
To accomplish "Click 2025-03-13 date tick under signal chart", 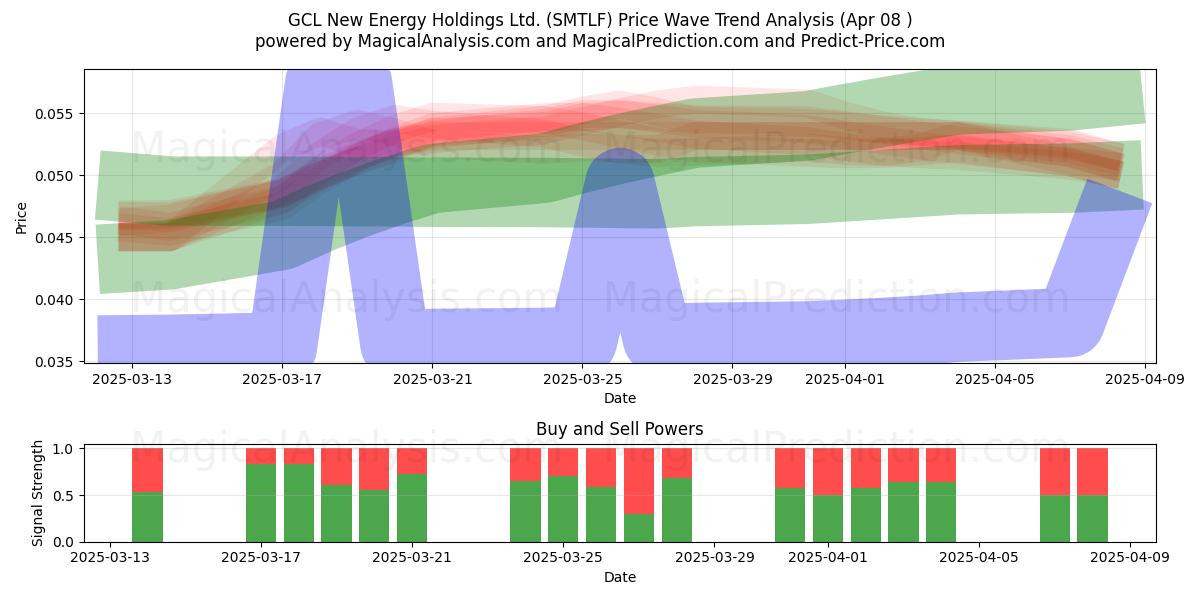I will (109, 558).
